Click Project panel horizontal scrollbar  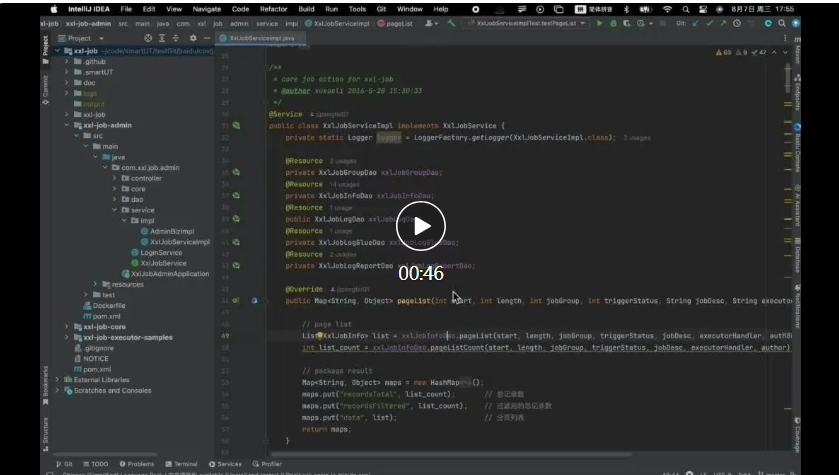[104, 455]
